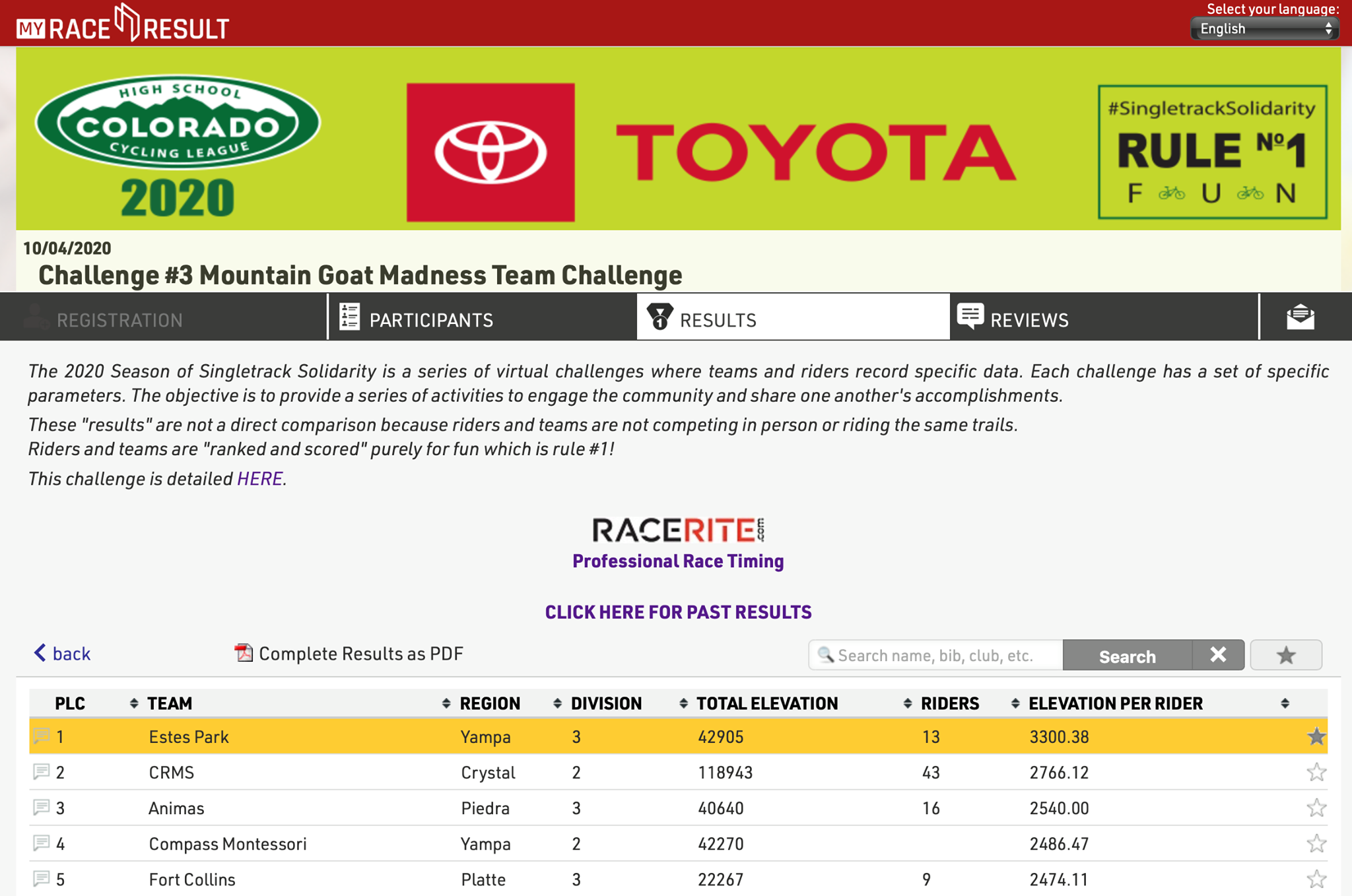Select the Reviews speech bubble icon
The image size is (1352, 896).
click(970, 316)
